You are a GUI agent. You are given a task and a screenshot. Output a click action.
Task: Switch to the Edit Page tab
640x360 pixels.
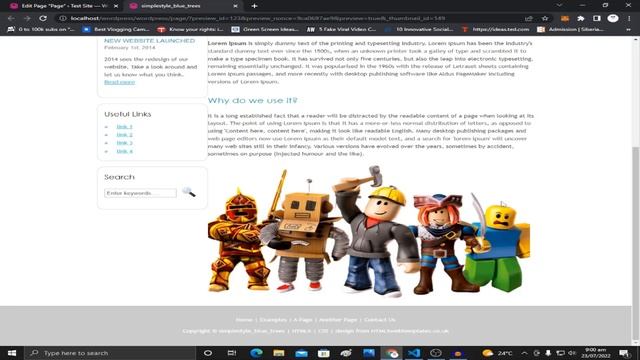pos(64,6)
